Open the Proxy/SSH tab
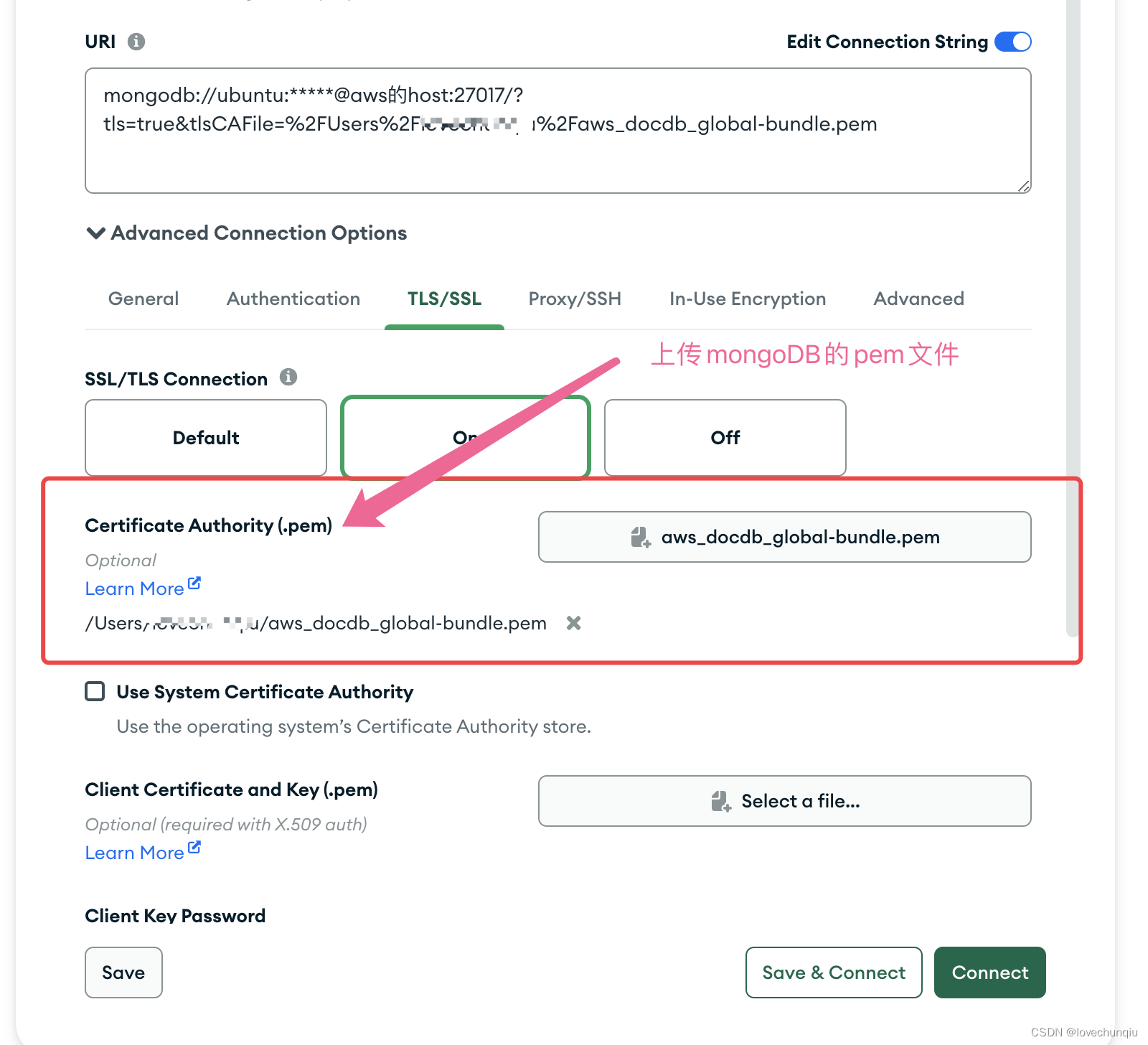The image size is (1148, 1045). tap(574, 299)
